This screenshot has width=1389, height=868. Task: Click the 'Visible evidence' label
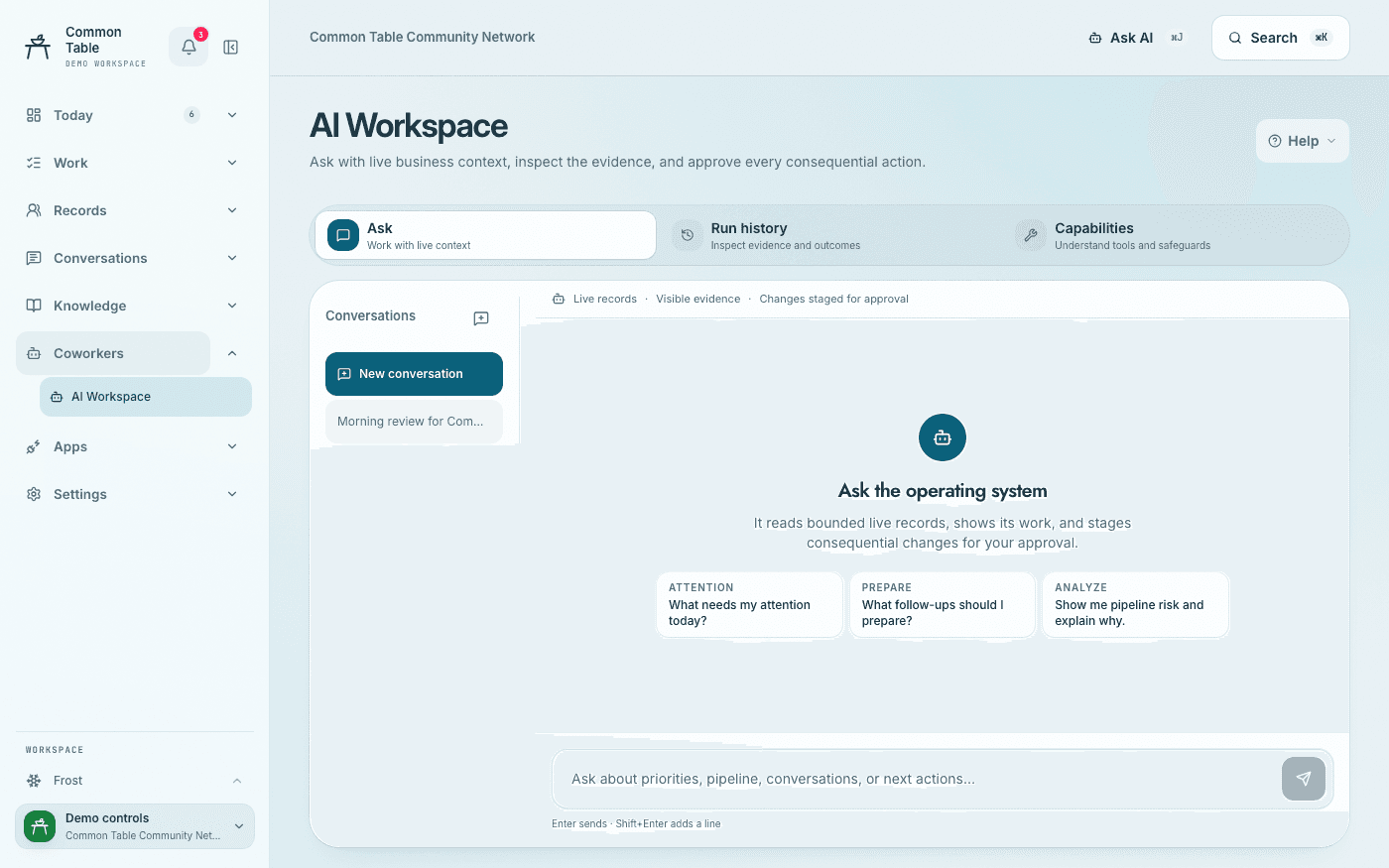pyautogui.click(x=697, y=299)
